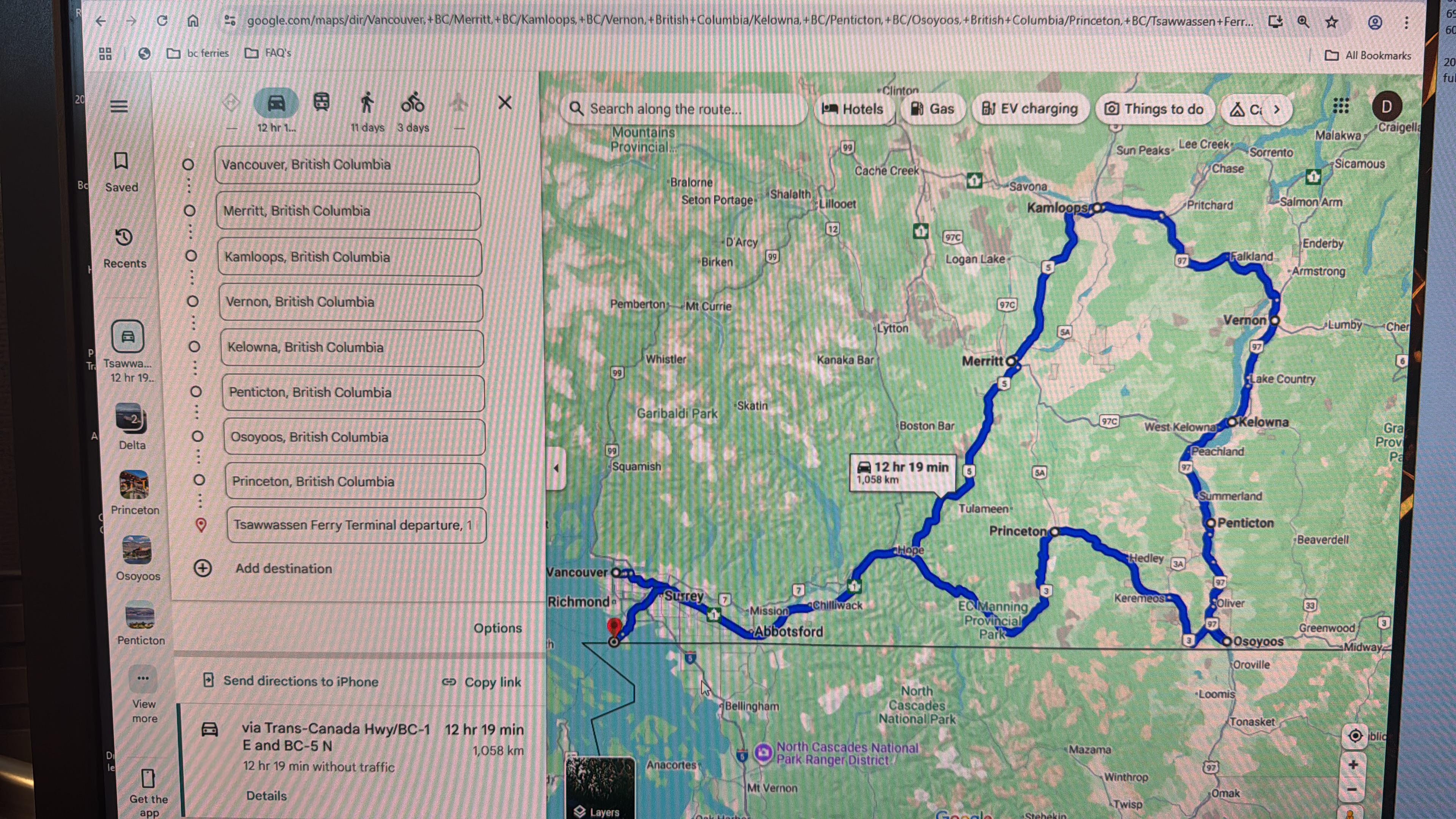
Task: Click View more in the sidebar
Action: click(x=144, y=695)
